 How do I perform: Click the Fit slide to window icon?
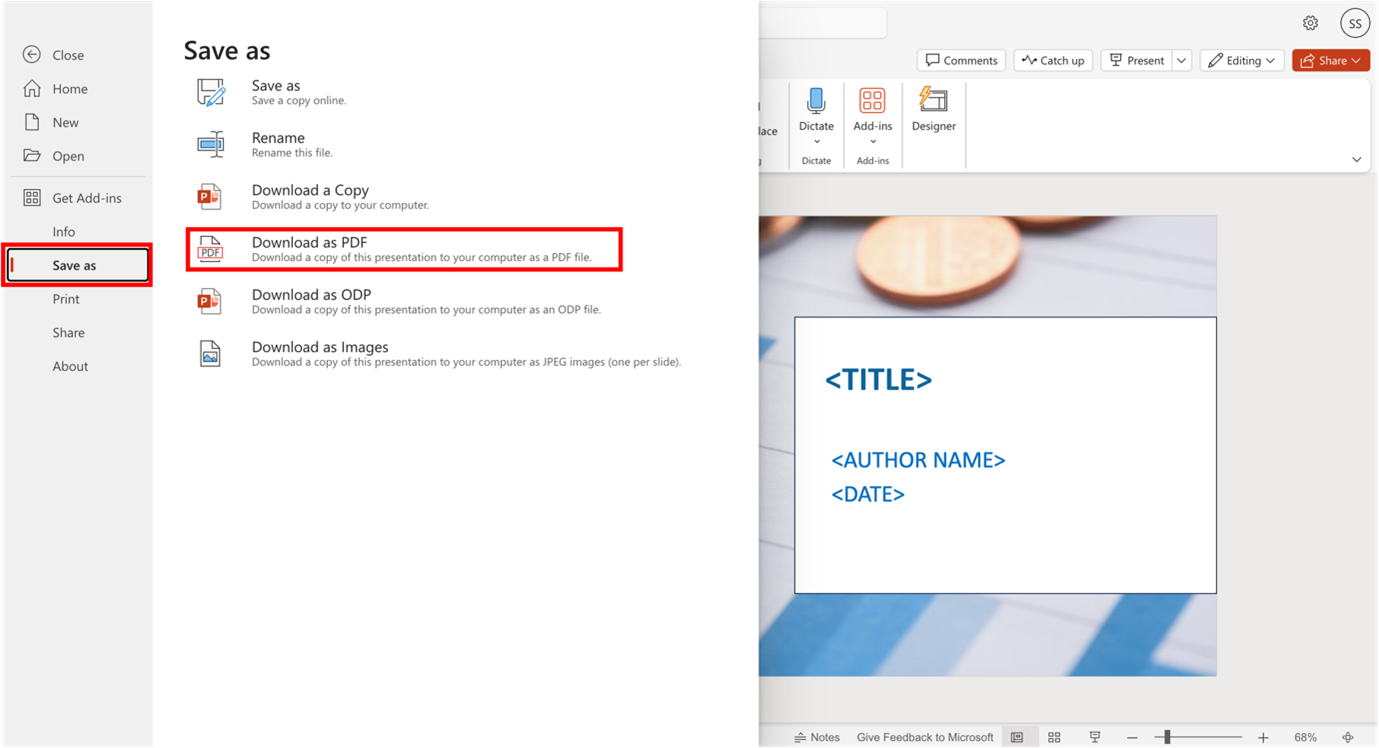pos(1347,737)
